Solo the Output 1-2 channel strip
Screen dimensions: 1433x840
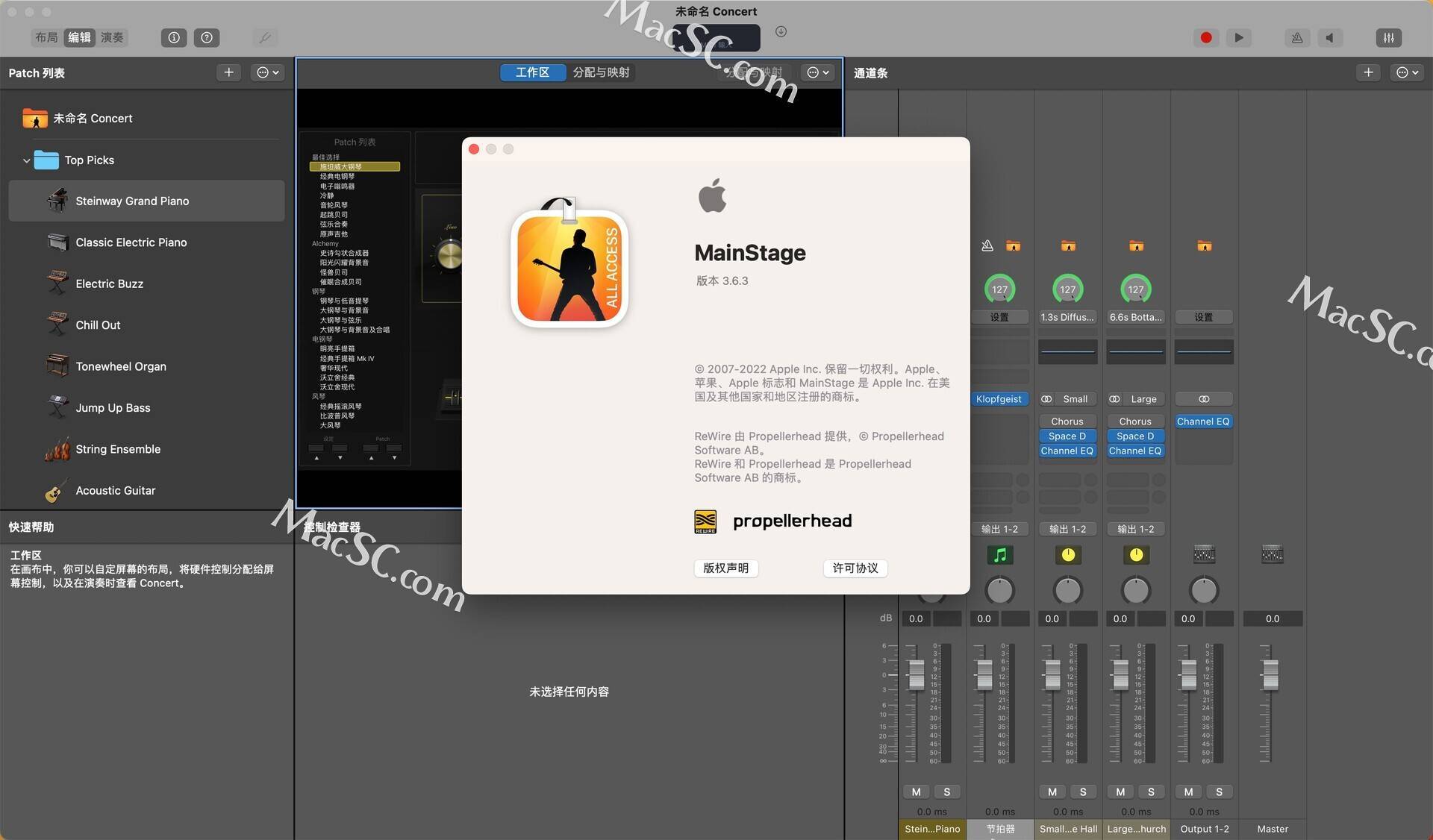coord(1220,792)
